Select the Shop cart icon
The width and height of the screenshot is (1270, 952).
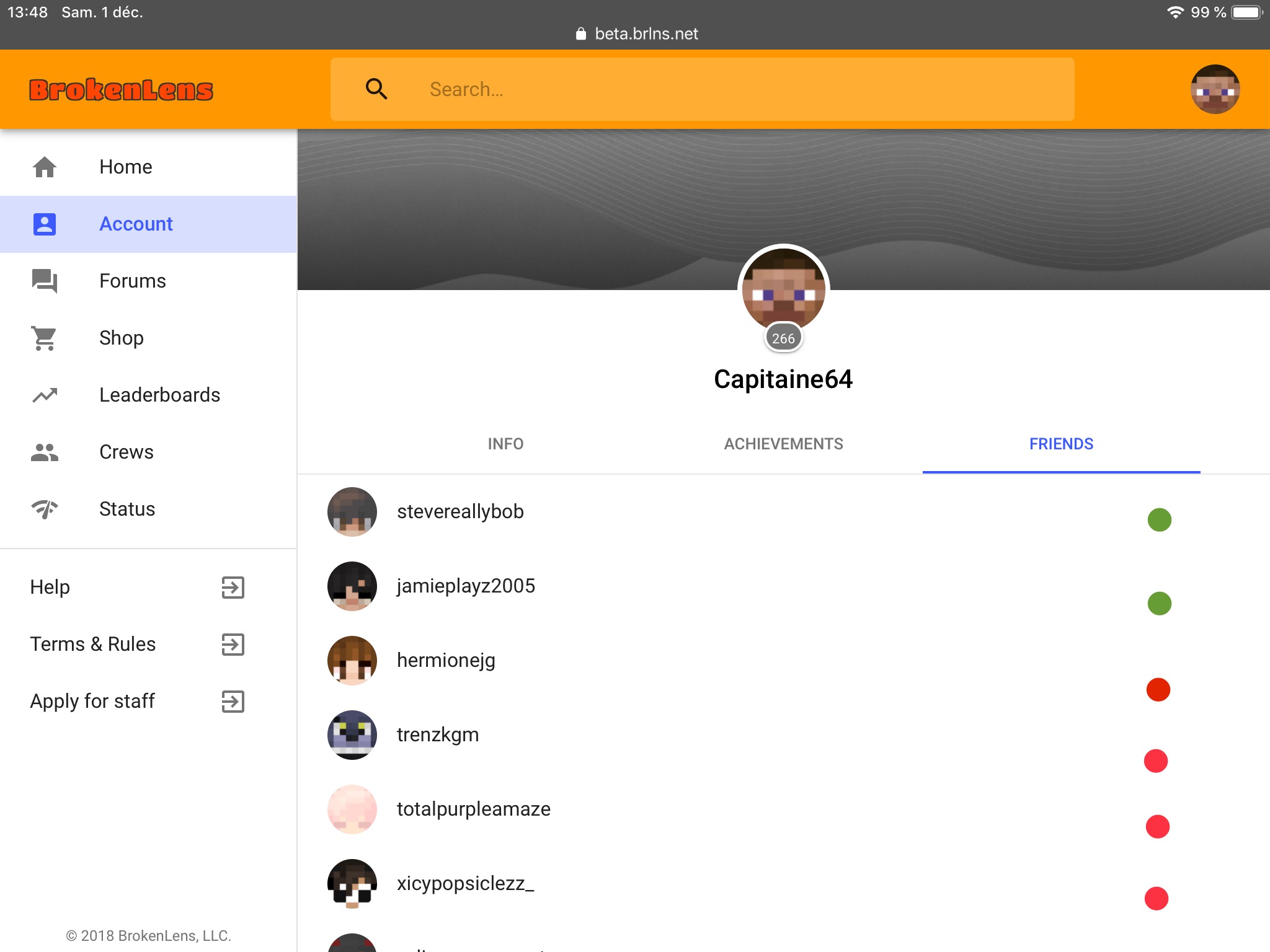pos(45,338)
